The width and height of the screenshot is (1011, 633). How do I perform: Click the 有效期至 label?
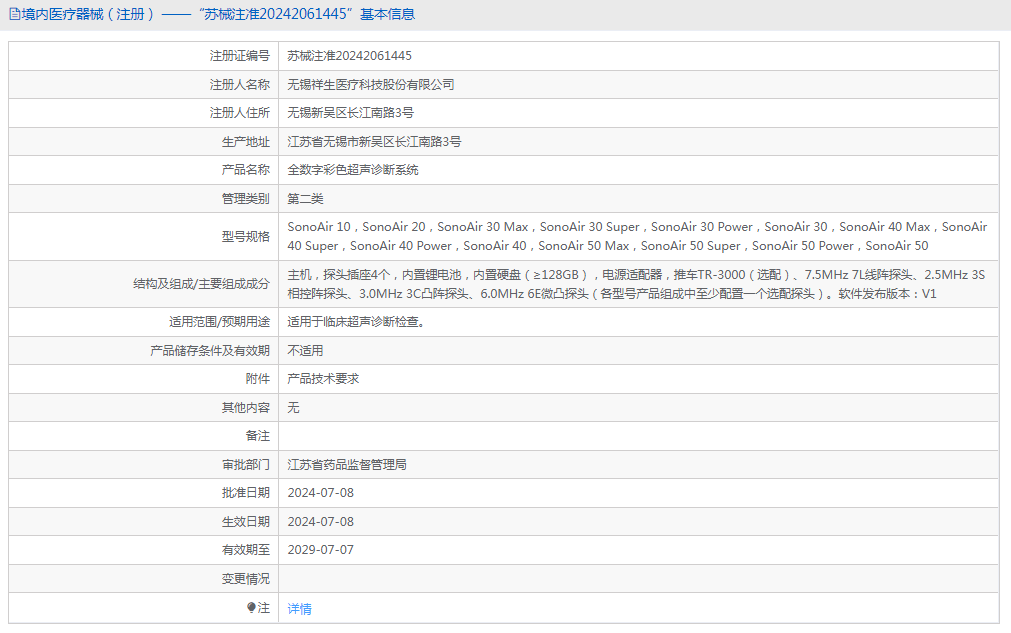pos(246,550)
